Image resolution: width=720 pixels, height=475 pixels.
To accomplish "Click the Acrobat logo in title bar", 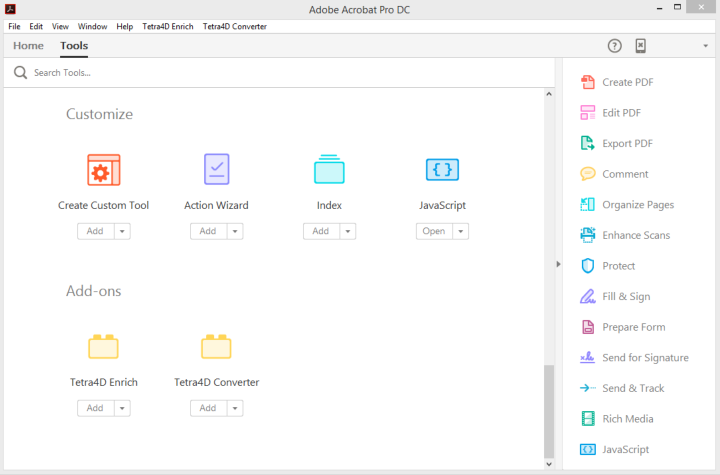I will click(x=10, y=9).
